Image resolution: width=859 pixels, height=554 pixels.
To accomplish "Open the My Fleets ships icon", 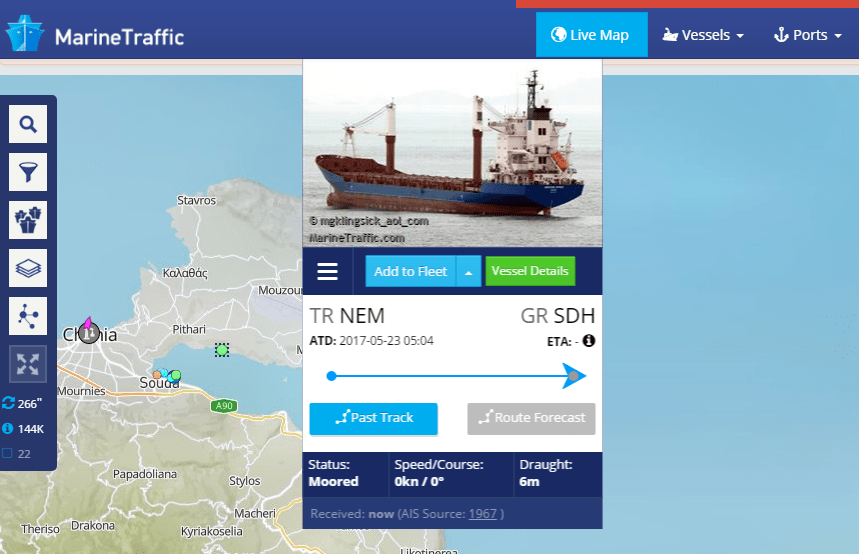I will [28, 220].
